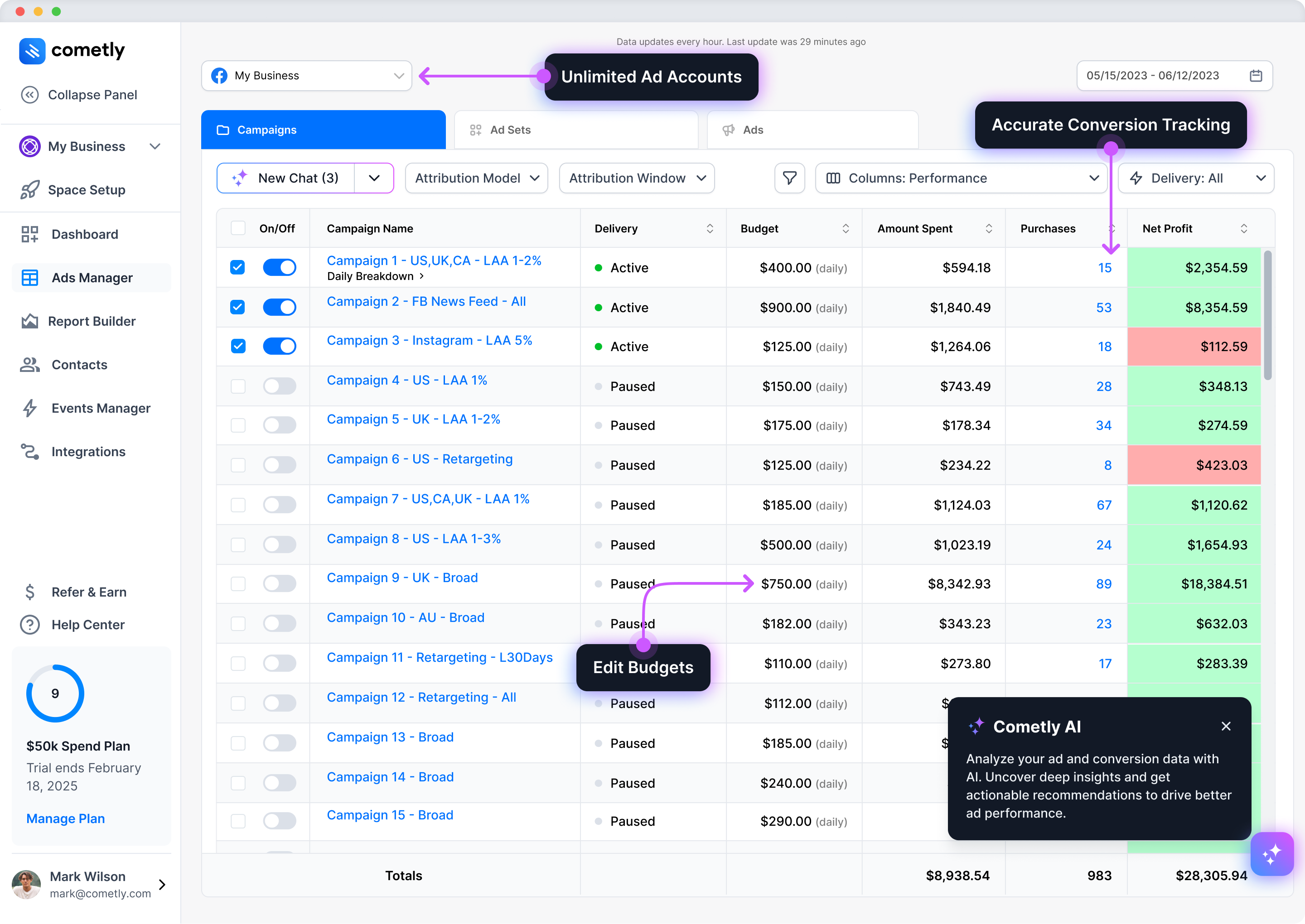Uncheck the Campaign 3 checkbox

[x=238, y=346]
